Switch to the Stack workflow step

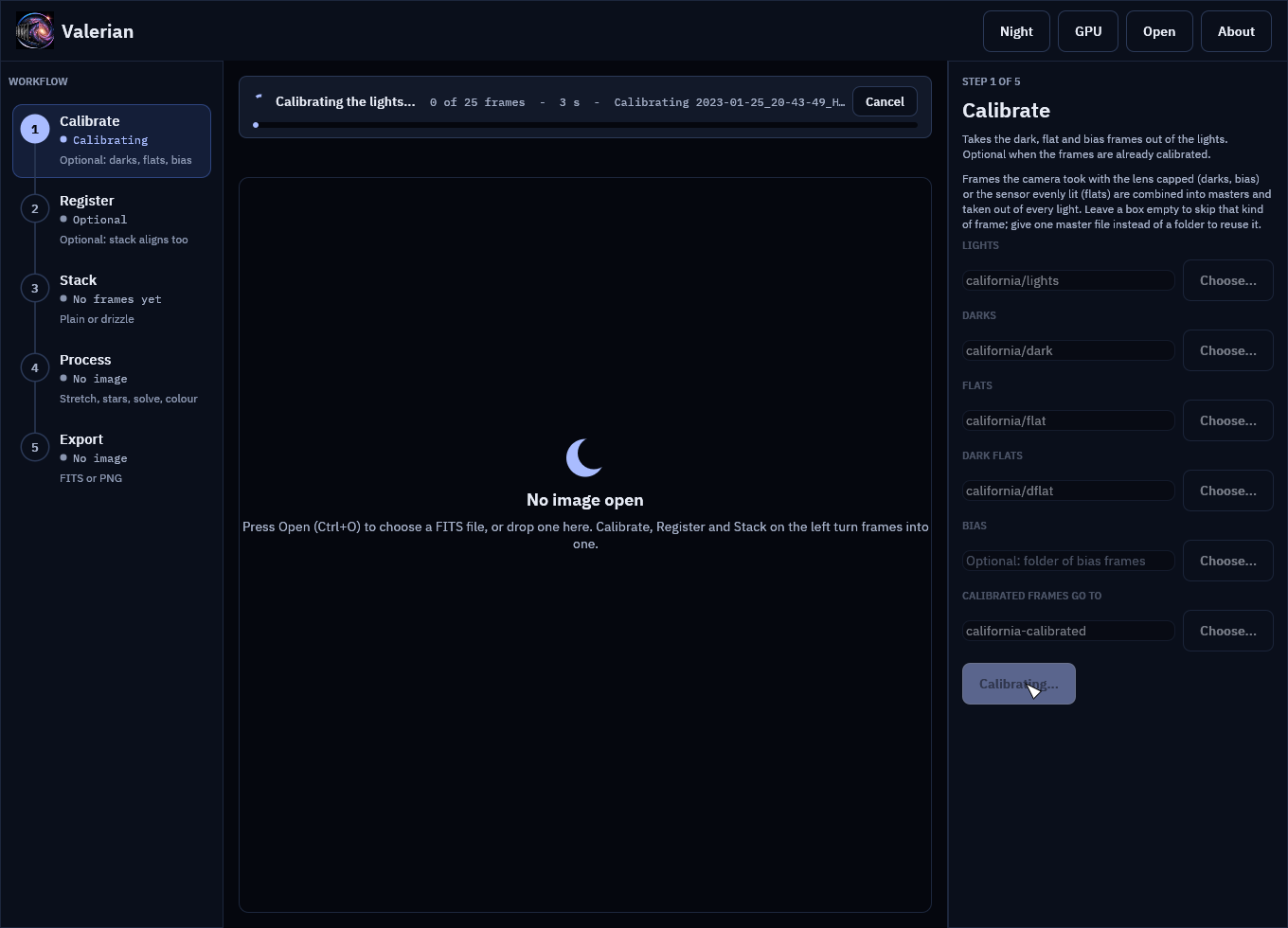pos(112,300)
